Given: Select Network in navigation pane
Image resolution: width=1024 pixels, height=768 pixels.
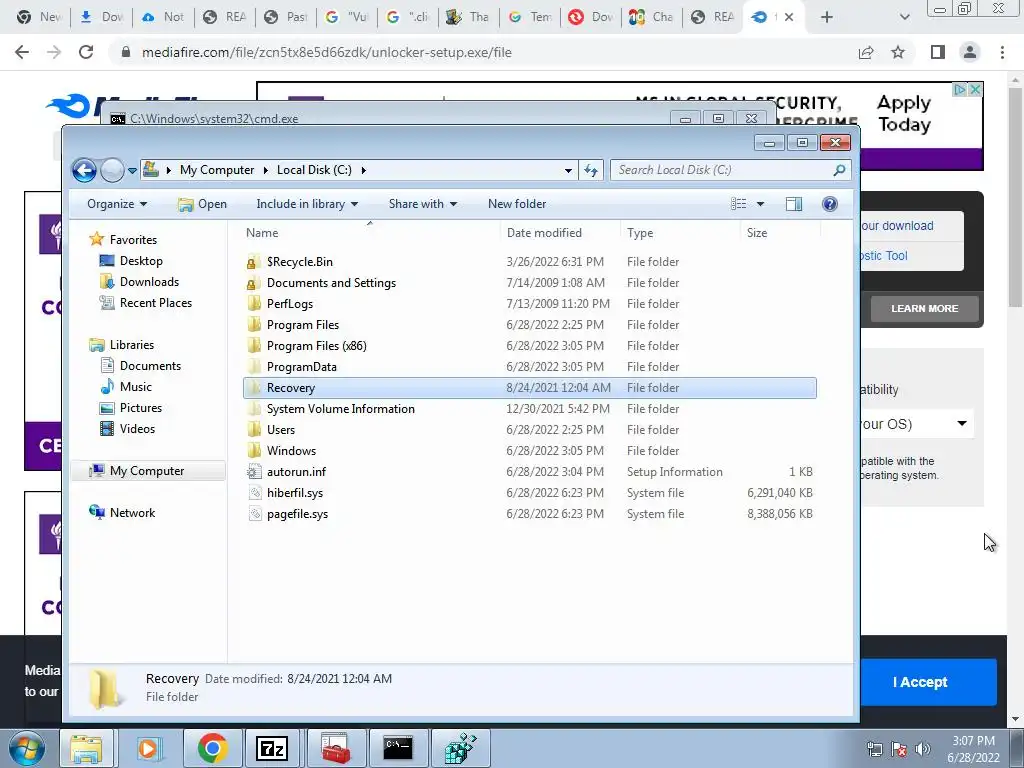Looking at the screenshot, I should pos(122,513).
